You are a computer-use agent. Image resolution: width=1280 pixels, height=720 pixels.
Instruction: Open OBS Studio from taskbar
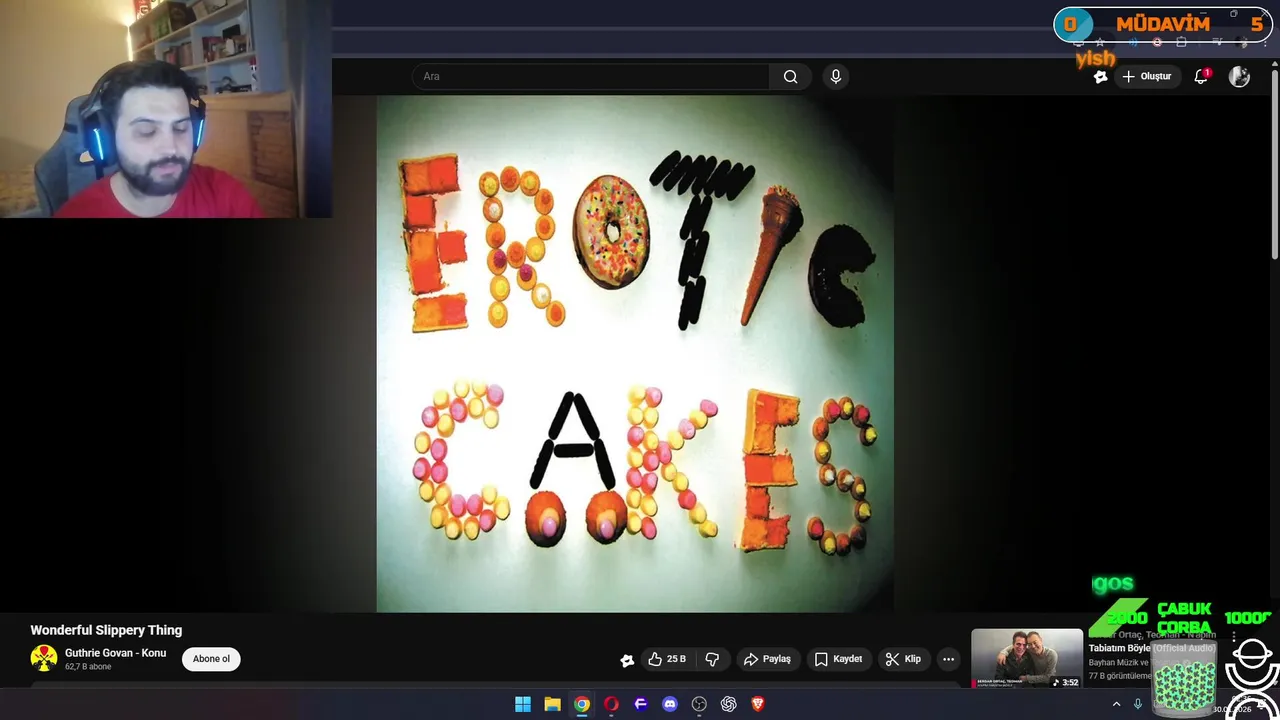click(699, 704)
